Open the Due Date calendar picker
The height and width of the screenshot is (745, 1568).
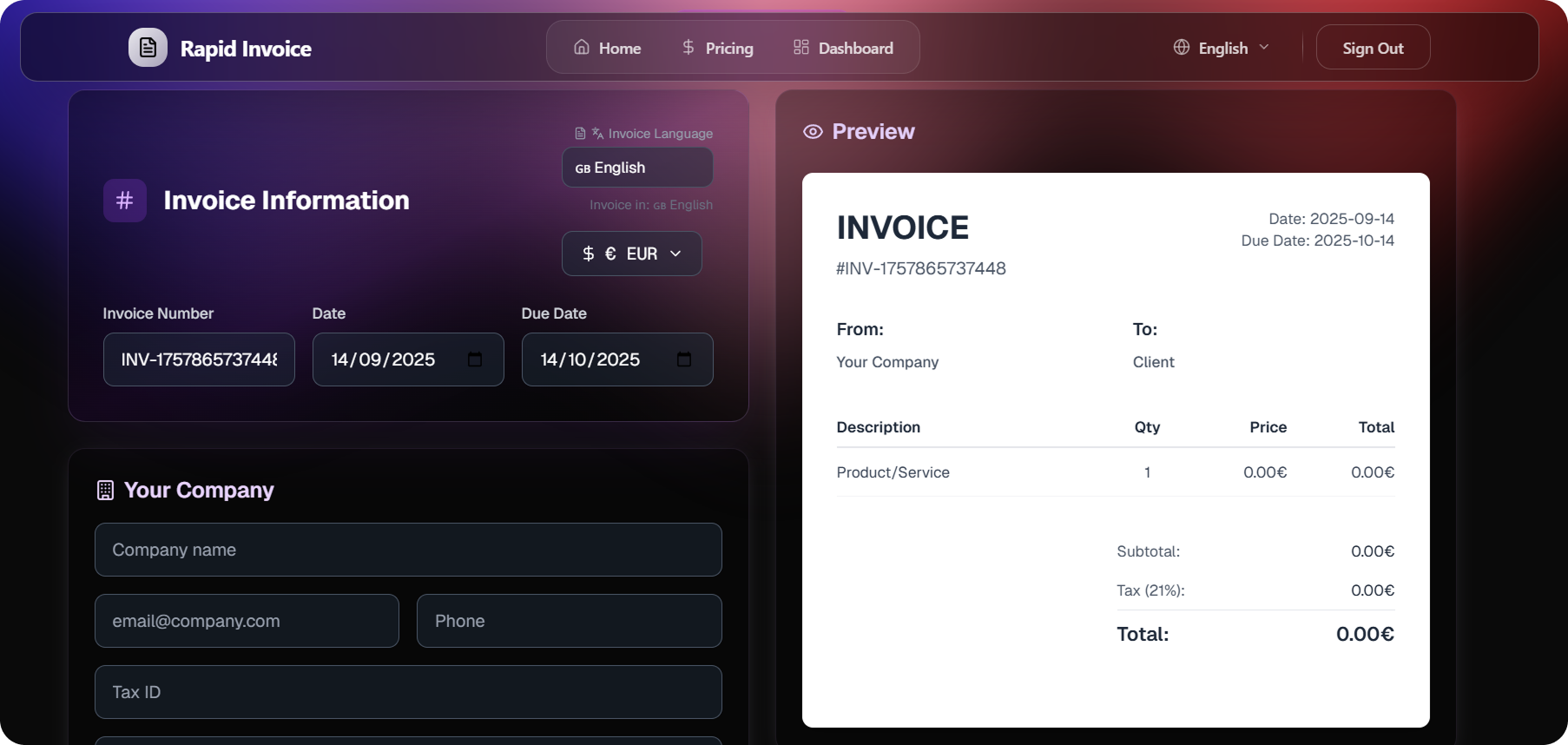coord(684,359)
